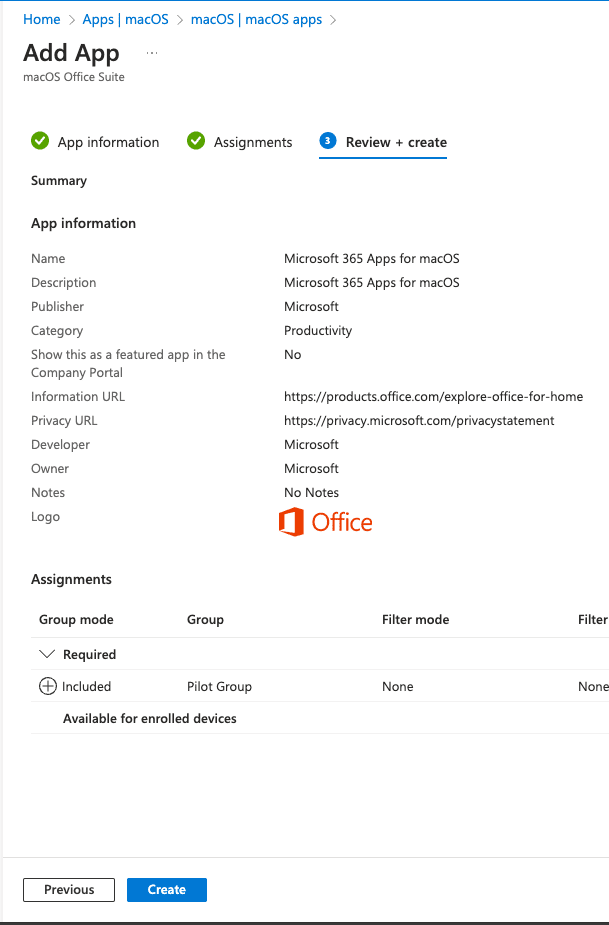Click the green checkmark on Assignments step
Viewport: 609px width, 925px height.
point(196,141)
